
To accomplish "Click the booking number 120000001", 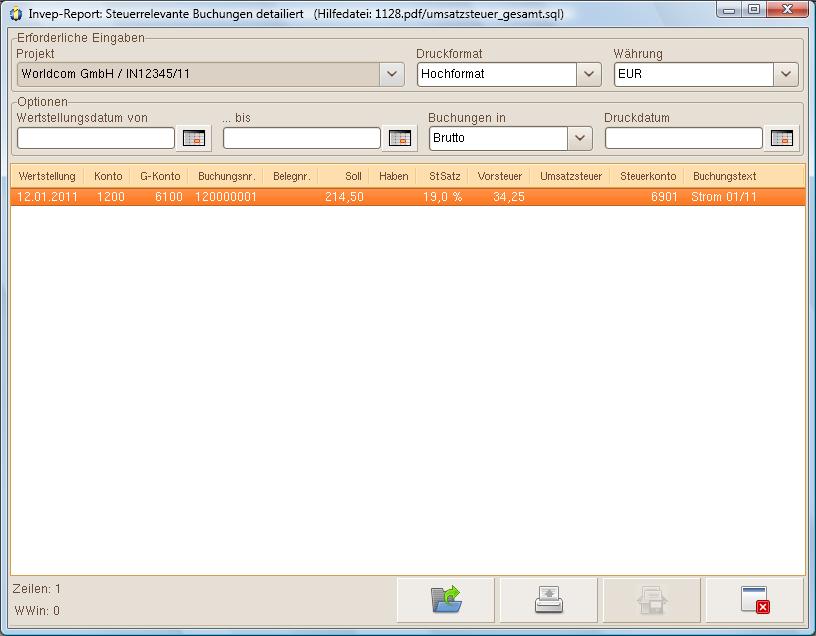I will 226,197.
